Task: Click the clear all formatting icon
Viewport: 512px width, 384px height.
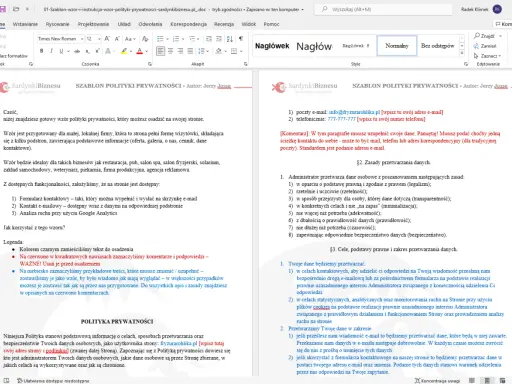Action: [x=145, y=39]
